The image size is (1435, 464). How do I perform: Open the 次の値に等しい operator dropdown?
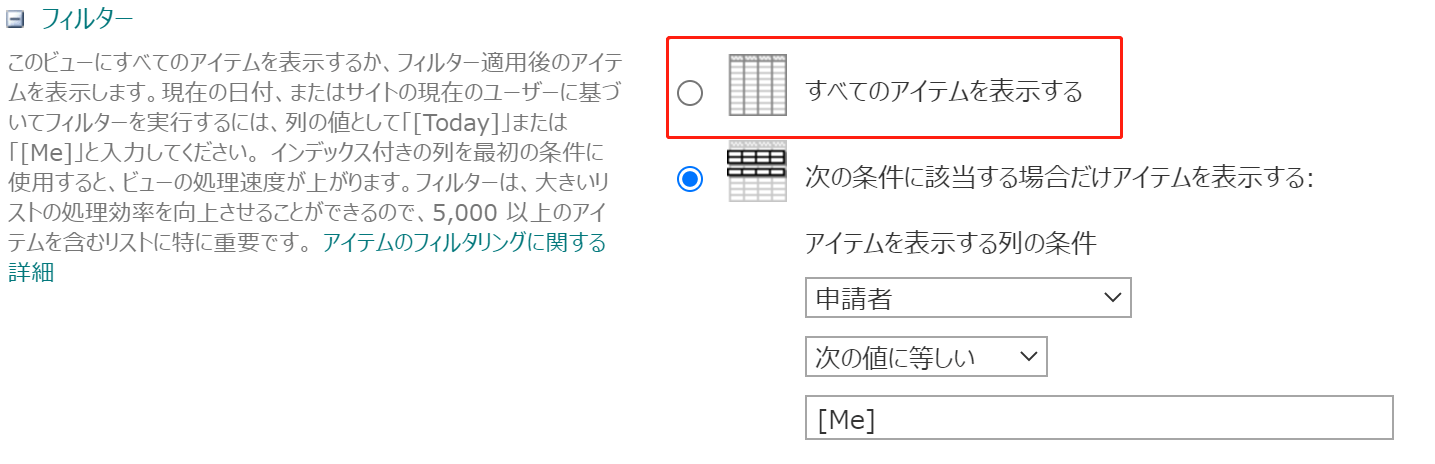pyautogui.click(x=925, y=357)
